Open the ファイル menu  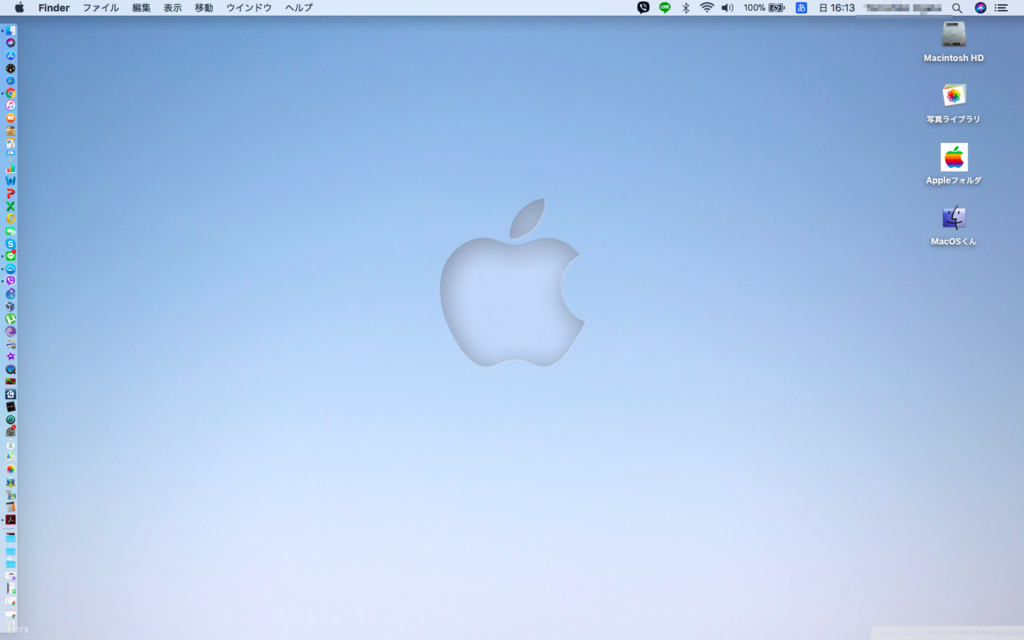pos(101,8)
